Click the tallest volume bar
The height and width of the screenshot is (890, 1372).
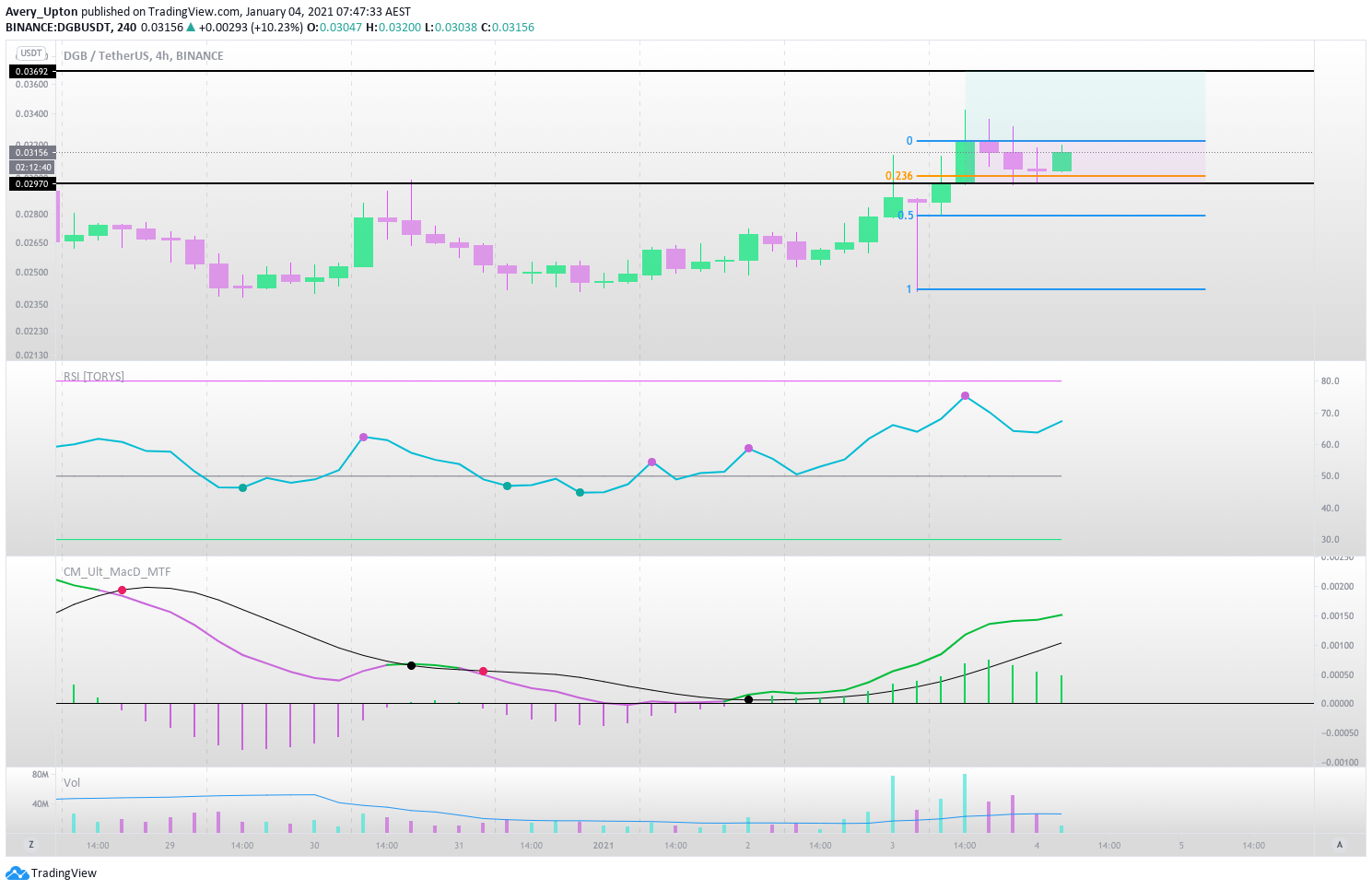click(x=965, y=803)
